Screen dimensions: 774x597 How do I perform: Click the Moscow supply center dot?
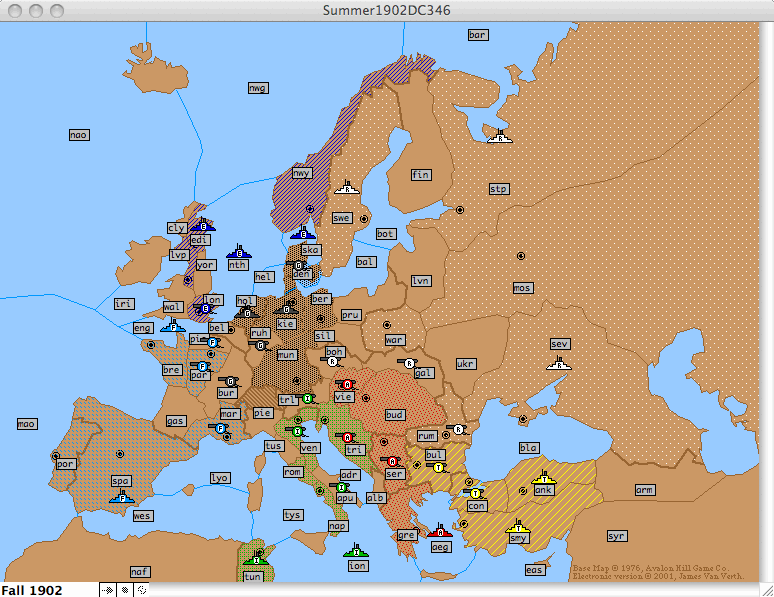coord(521,256)
